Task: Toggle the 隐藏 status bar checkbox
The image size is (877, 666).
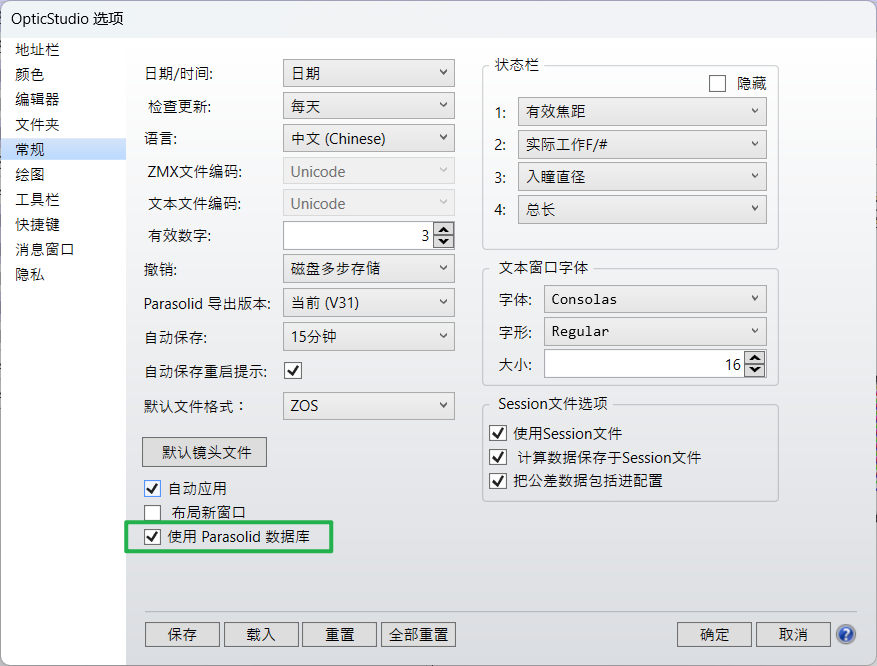Action: pos(717,84)
